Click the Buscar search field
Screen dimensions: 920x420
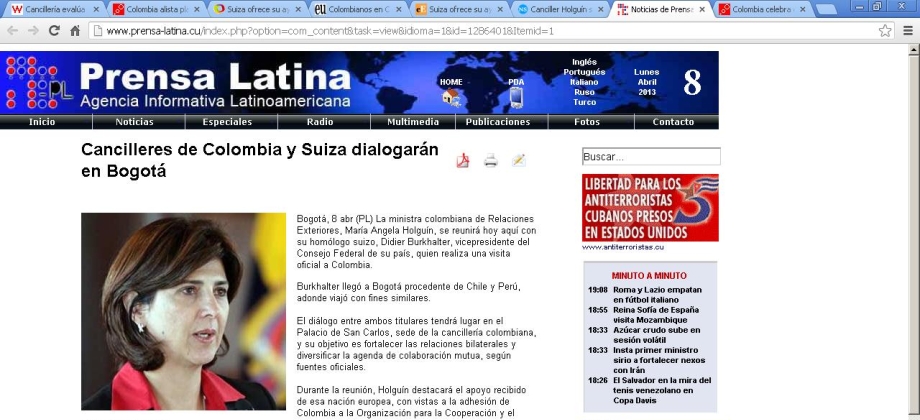651,157
